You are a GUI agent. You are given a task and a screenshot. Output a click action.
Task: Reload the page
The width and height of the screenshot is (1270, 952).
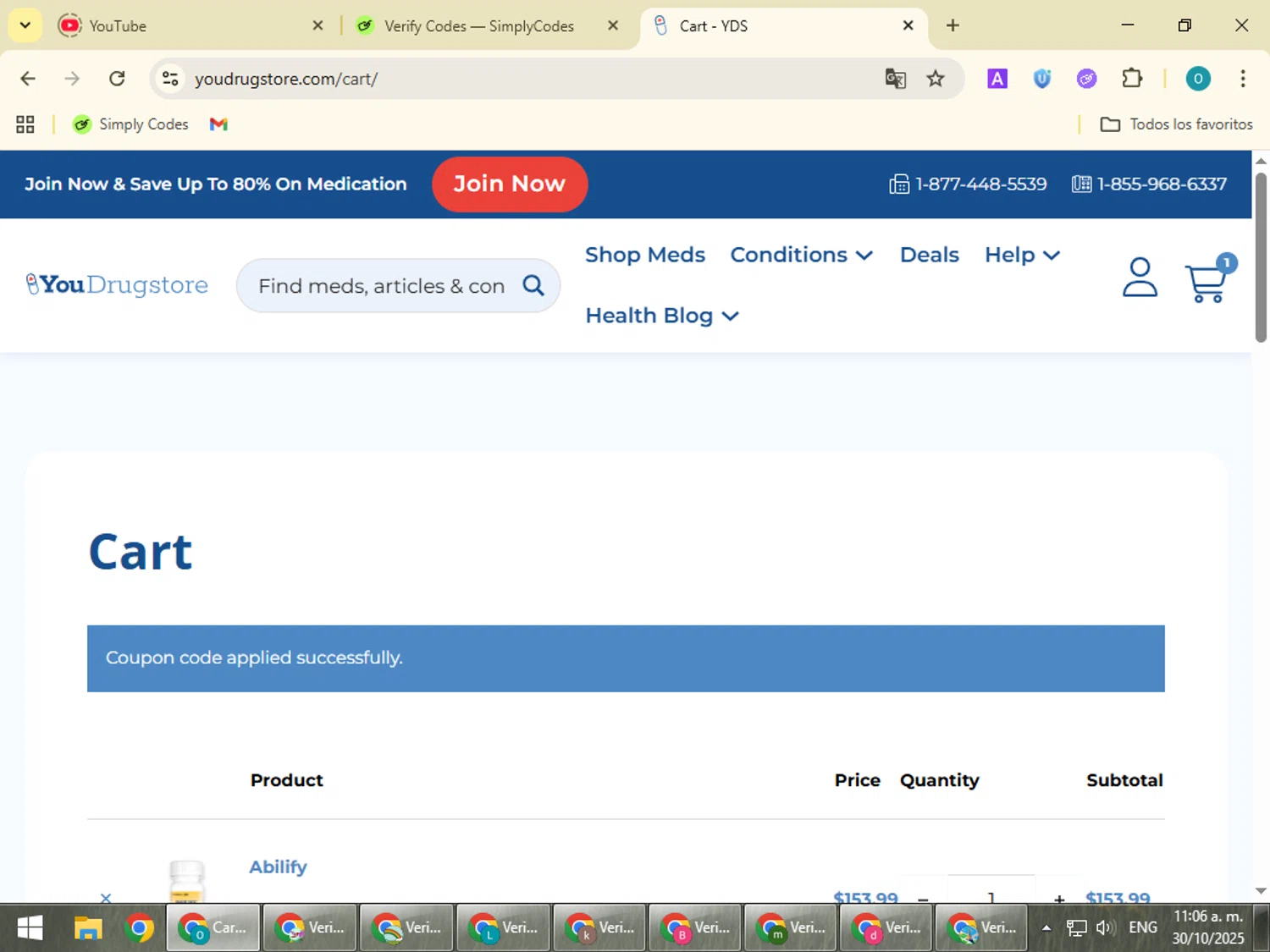tap(117, 79)
